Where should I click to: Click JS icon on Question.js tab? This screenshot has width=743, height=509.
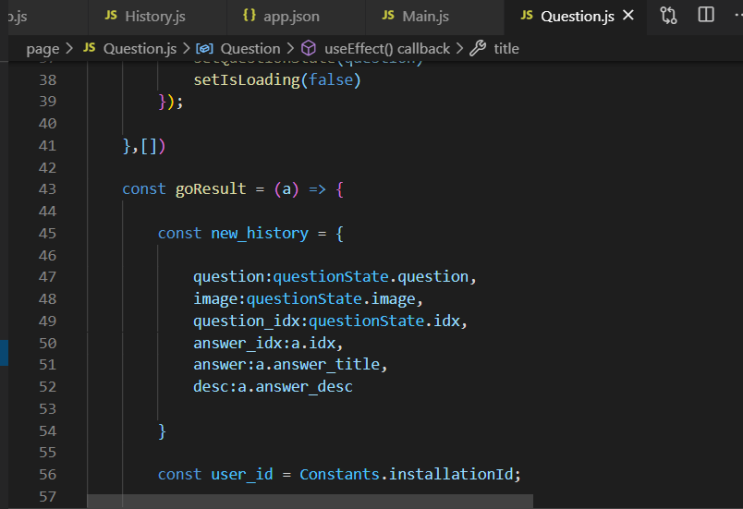pyautogui.click(x=526, y=16)
